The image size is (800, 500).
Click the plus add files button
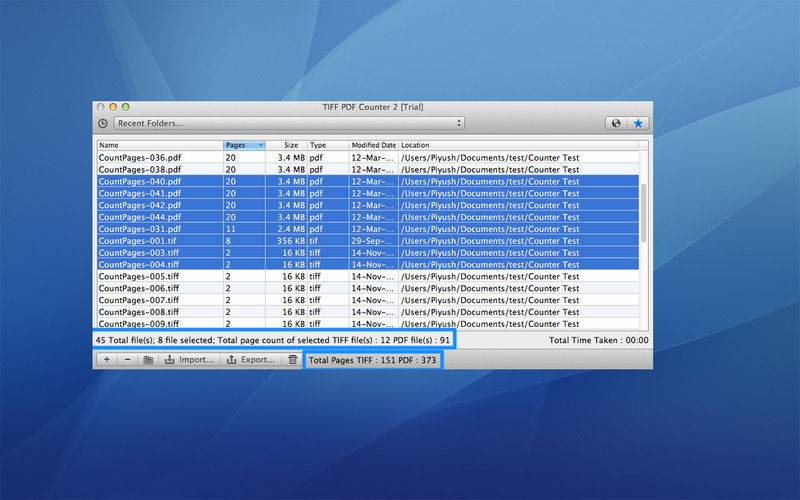[107, 360]
